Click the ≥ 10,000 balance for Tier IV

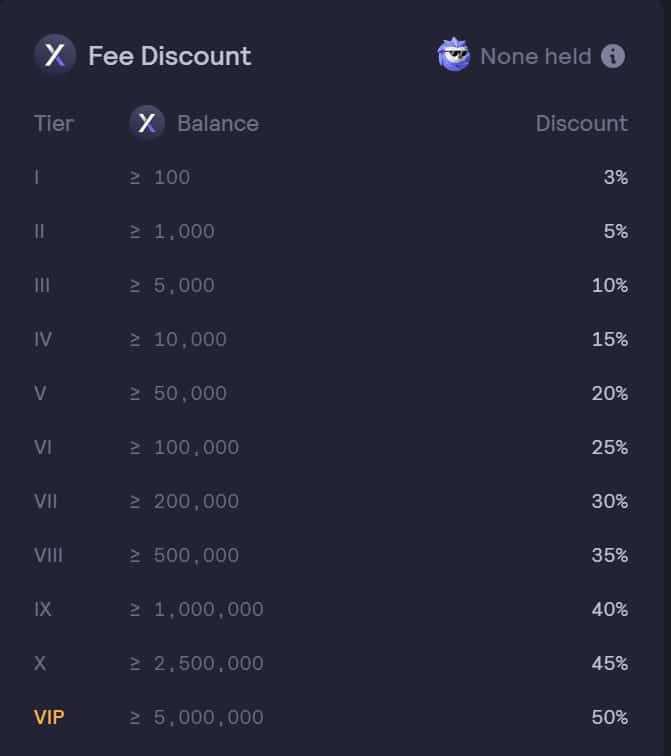pos(178,339)
